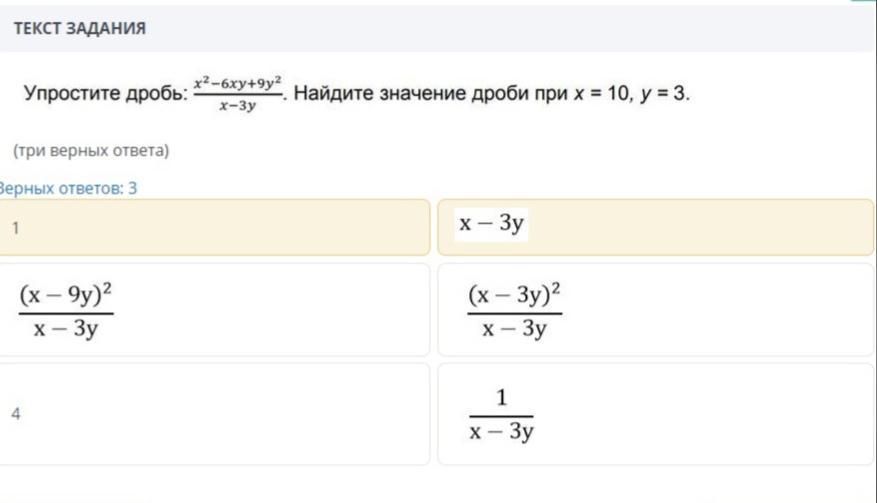Screen dimensions: 877x503
Task: Click the squared exponent in the (x − 9y)² answer
Action: coord(120,287)
